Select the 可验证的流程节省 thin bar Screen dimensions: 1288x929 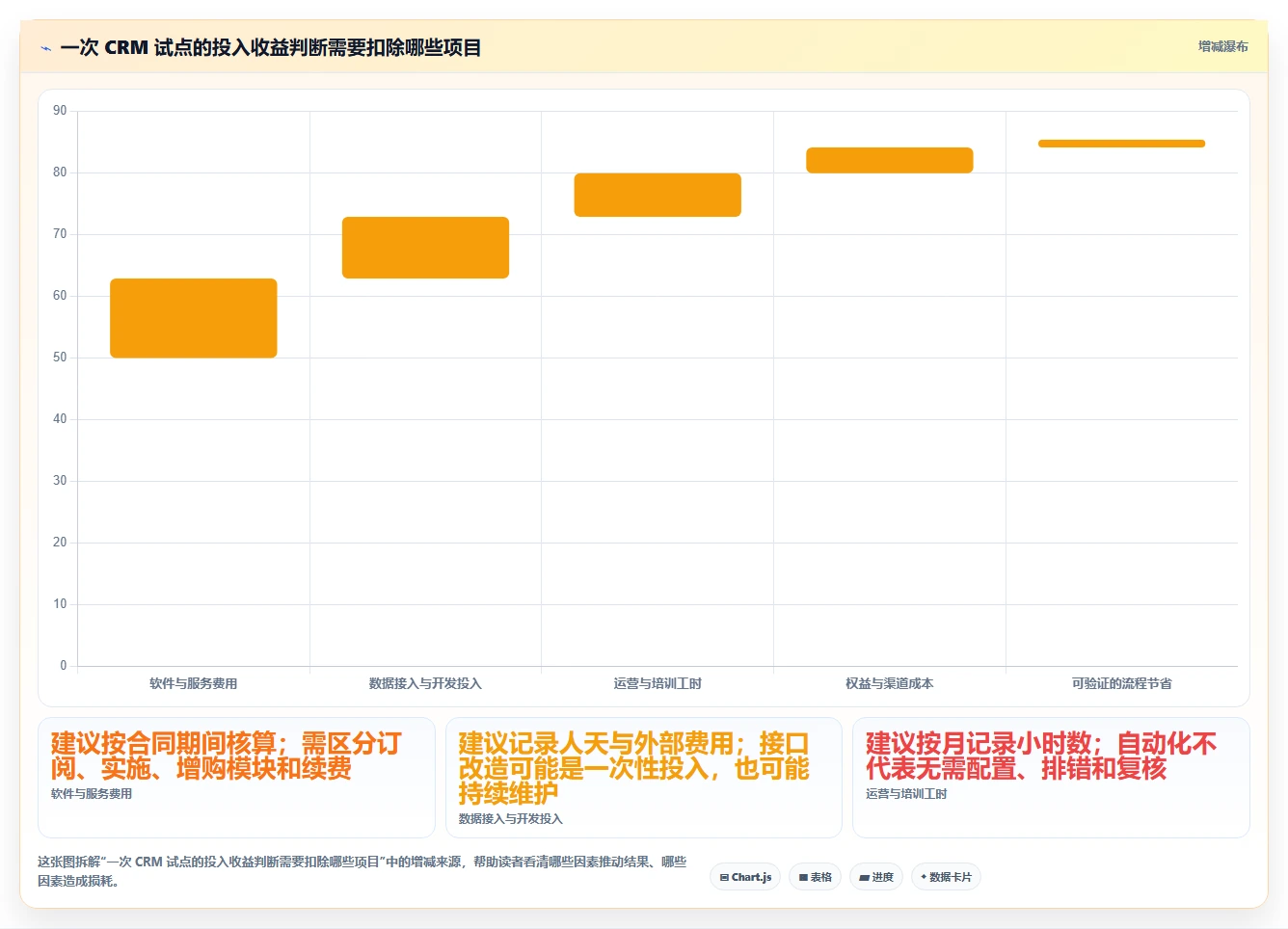[x=1121, y=144]
